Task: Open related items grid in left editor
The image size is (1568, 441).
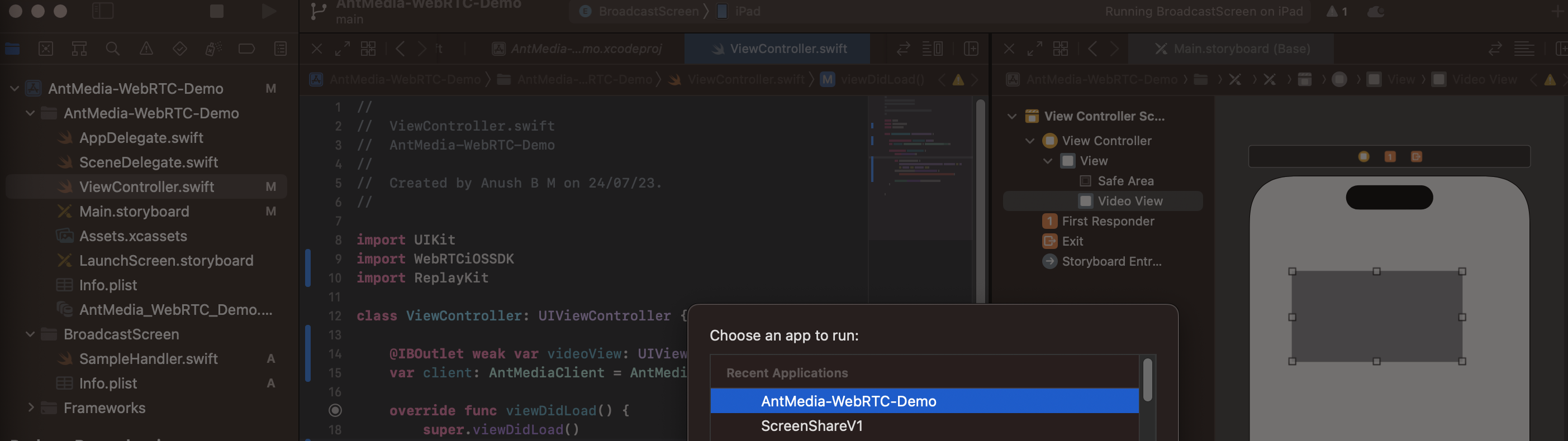Action: point(368,49)
